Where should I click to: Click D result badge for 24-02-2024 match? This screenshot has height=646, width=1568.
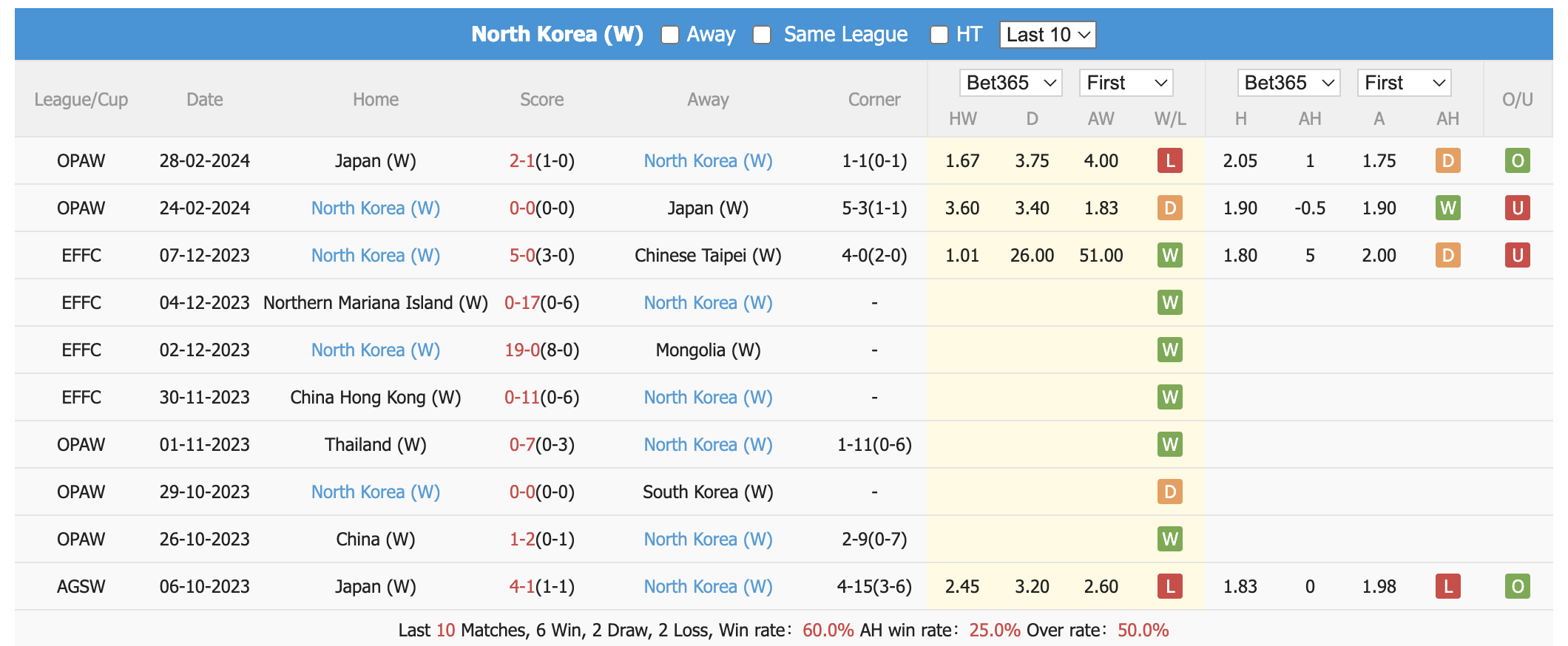(x=1170, y=208)
